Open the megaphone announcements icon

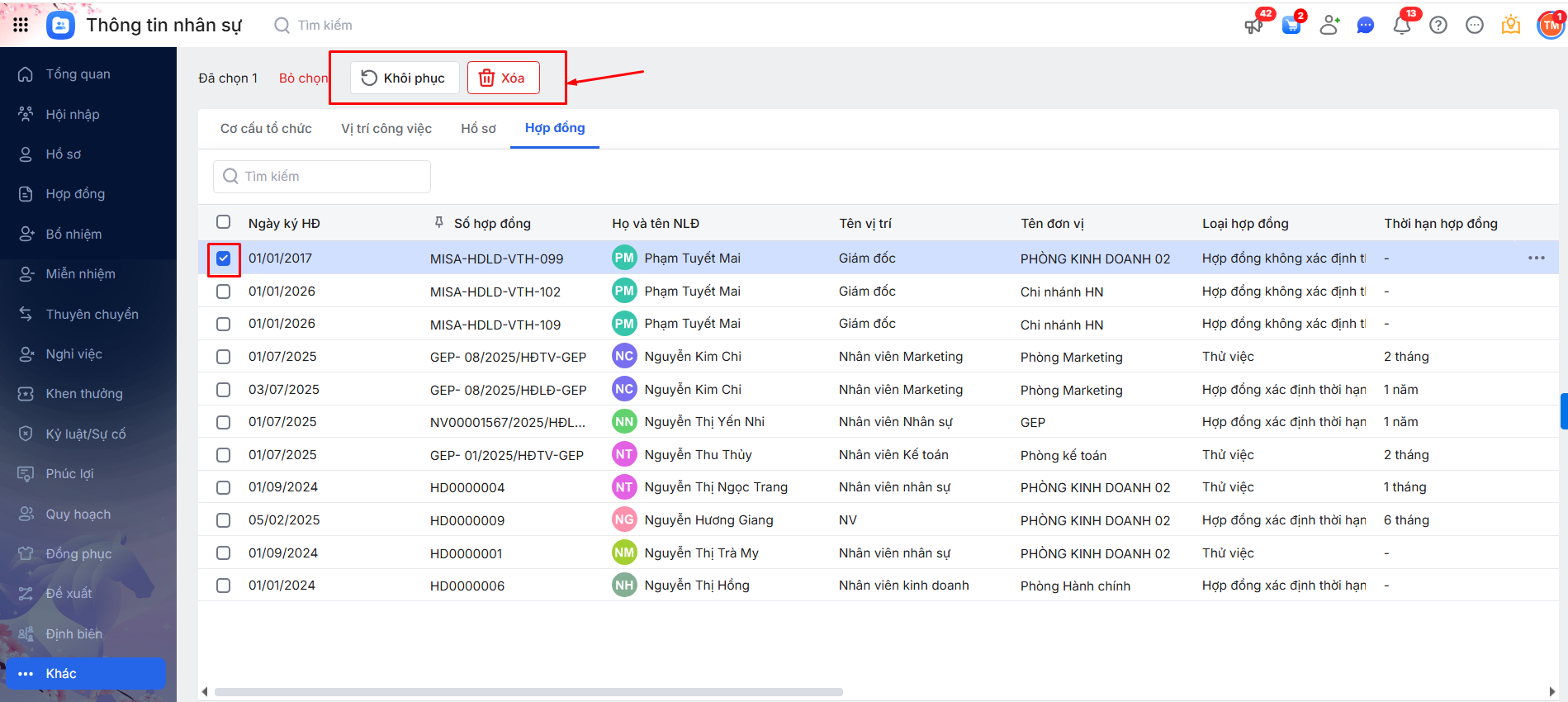pos(1253,26)
